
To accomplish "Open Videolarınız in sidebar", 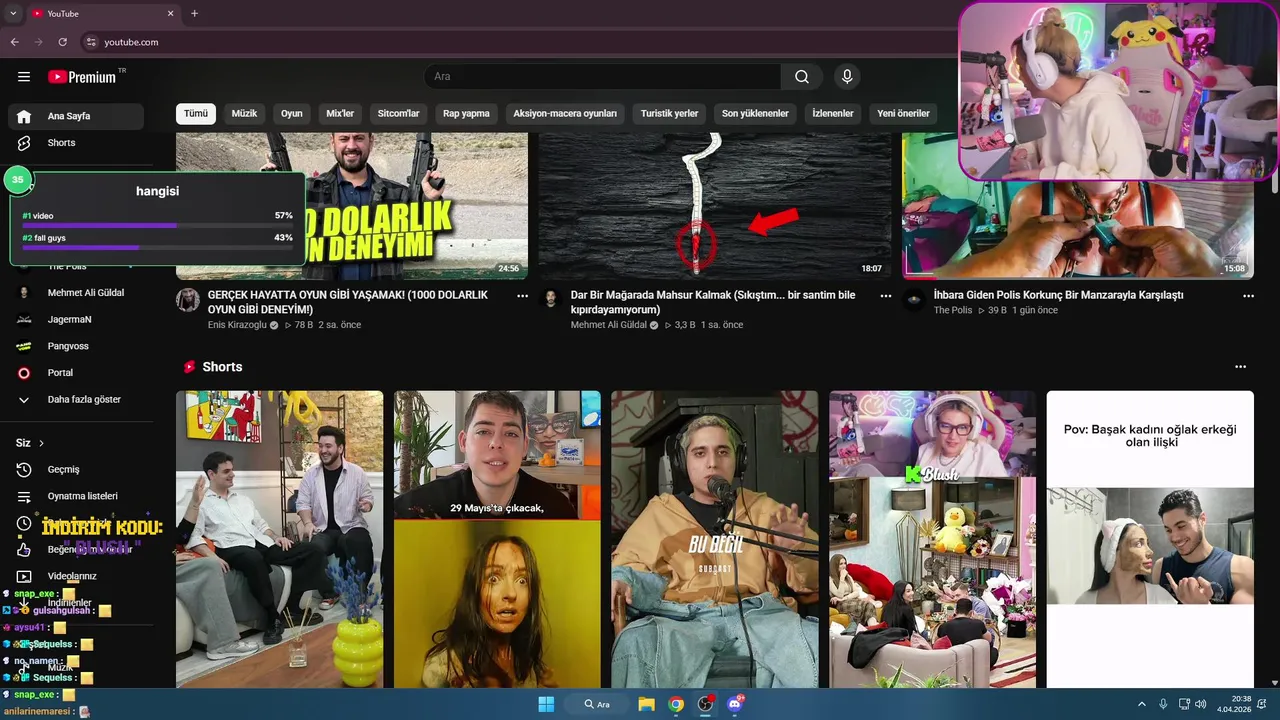I will click(x=76, y=576).
